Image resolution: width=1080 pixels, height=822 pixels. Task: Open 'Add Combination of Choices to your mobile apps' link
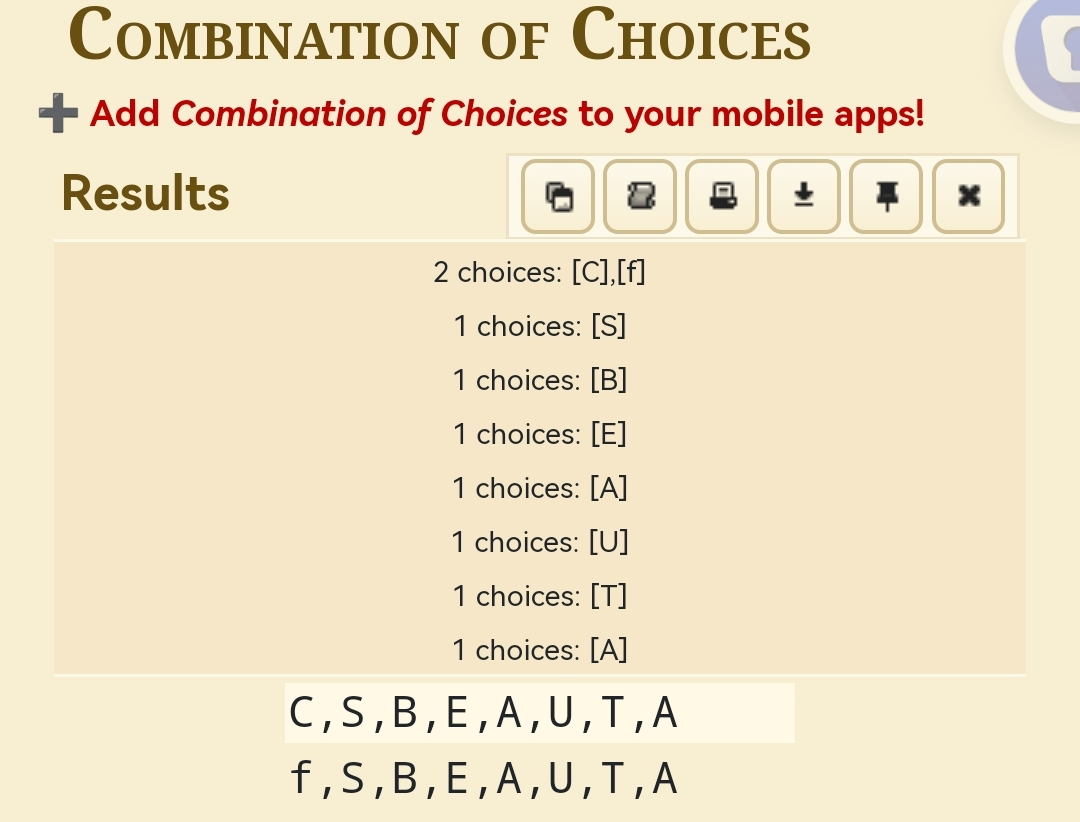tap(507, 114)
